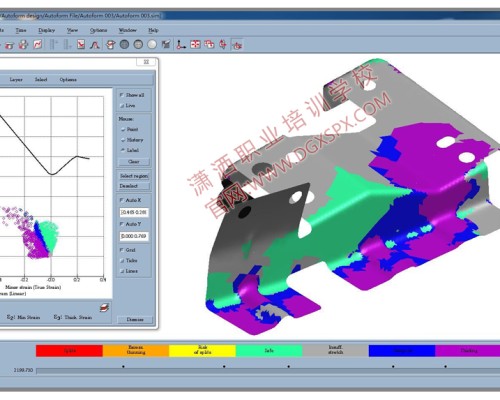Toggle the Grid checkbox
The height and width of the screenshot is (400, 500).
[122, 250]
